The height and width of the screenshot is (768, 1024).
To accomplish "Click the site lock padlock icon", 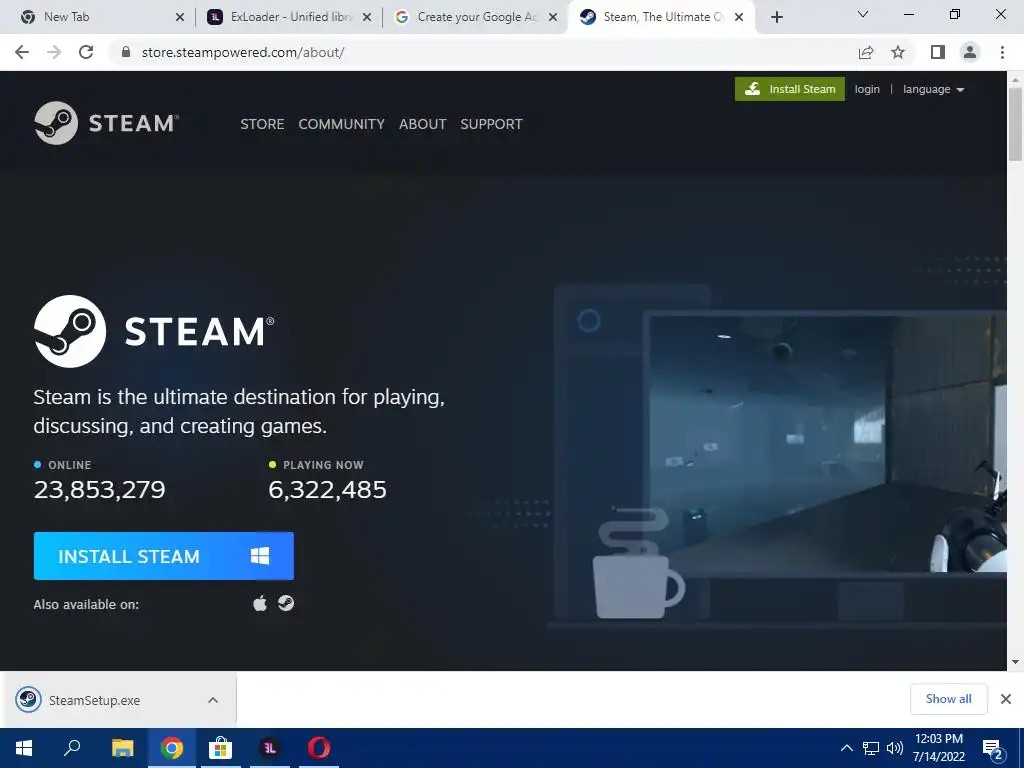I will pyautogui.click(x=127, y=52).
